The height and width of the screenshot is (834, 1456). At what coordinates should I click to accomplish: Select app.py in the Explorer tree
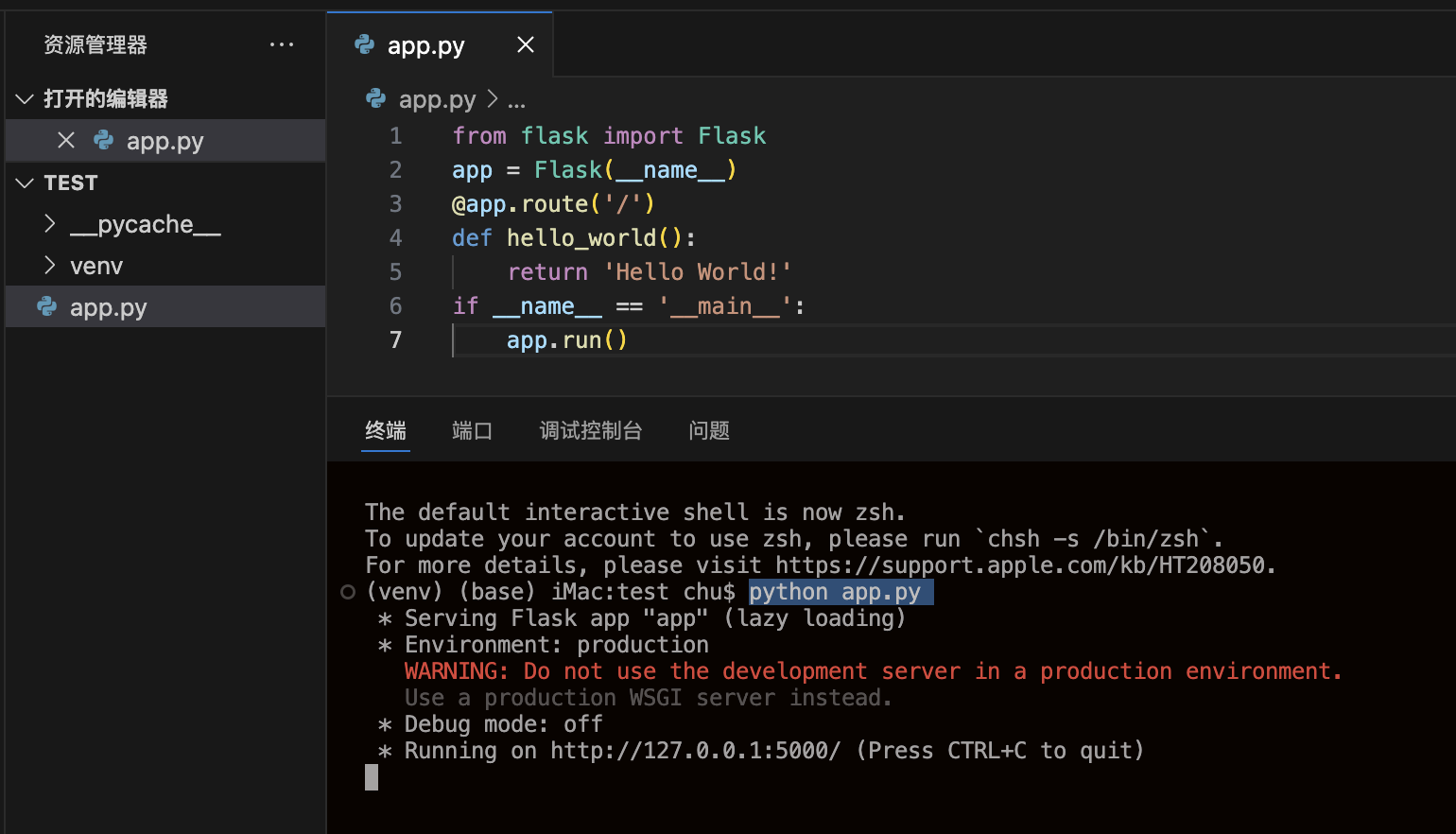[x=108, y=306]
